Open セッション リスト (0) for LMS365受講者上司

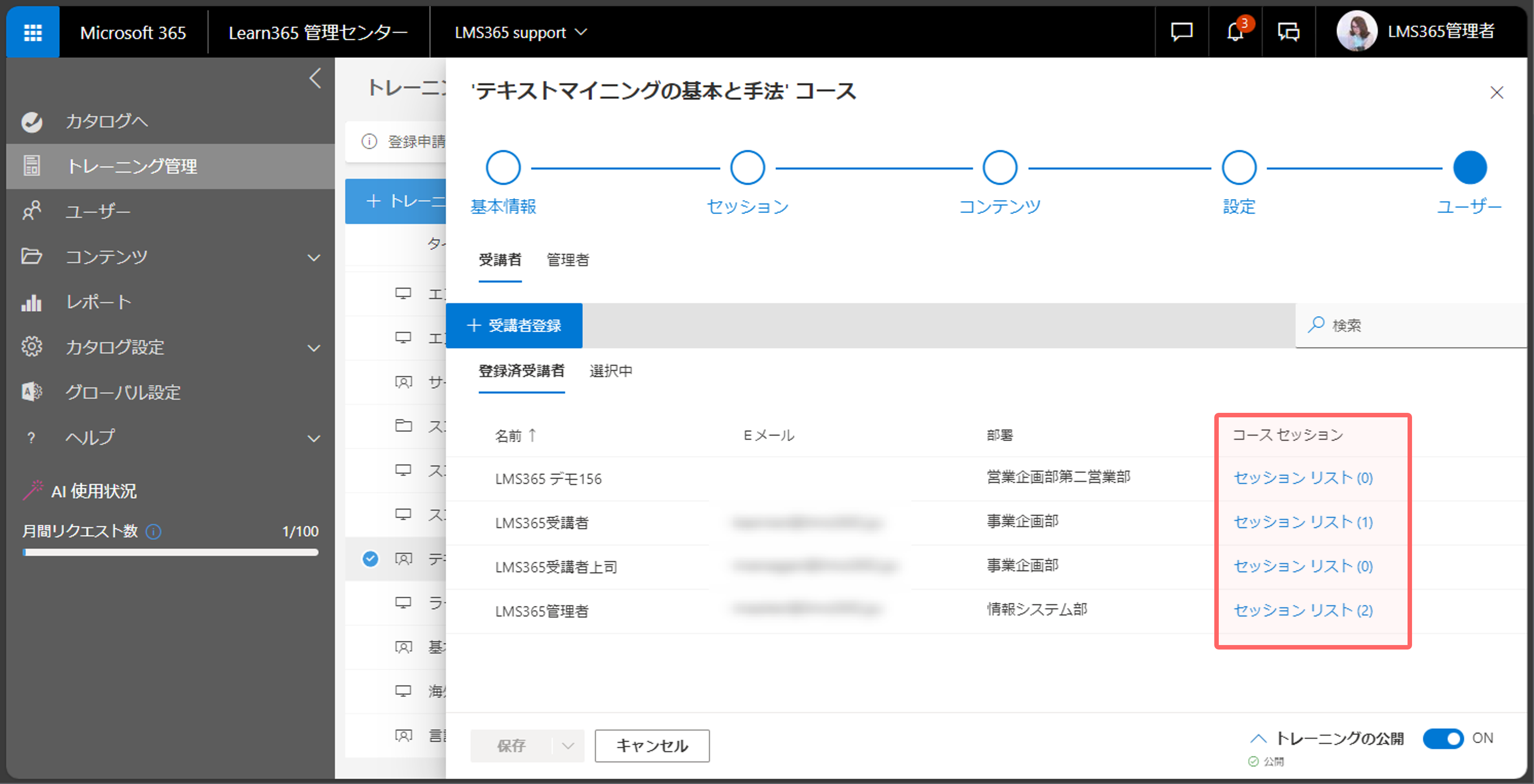[x=1303, y=566]
